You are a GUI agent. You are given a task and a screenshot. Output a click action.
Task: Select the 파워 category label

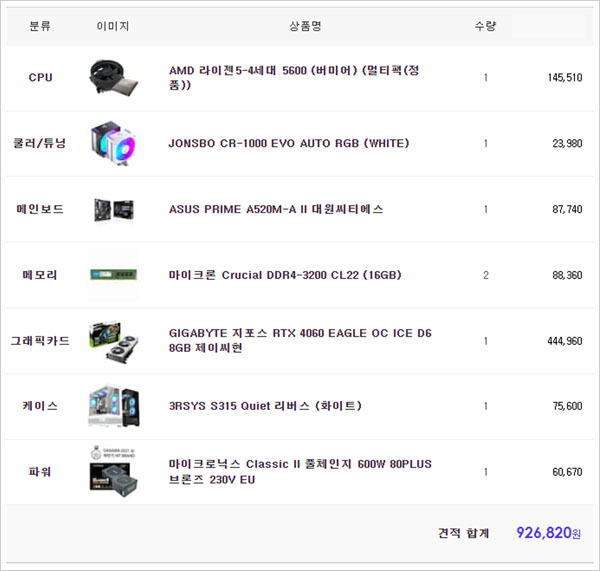40,472
